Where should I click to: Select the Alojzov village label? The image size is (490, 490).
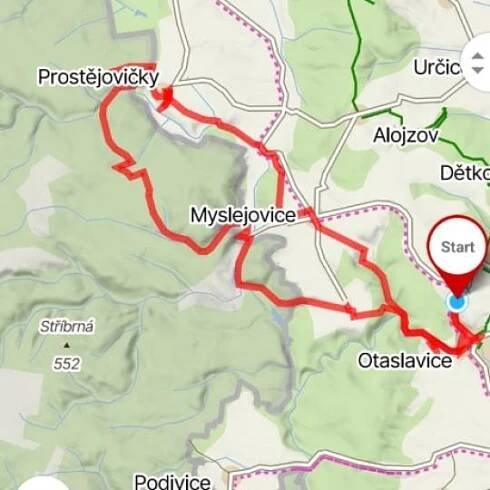click(x=405, y=136)
